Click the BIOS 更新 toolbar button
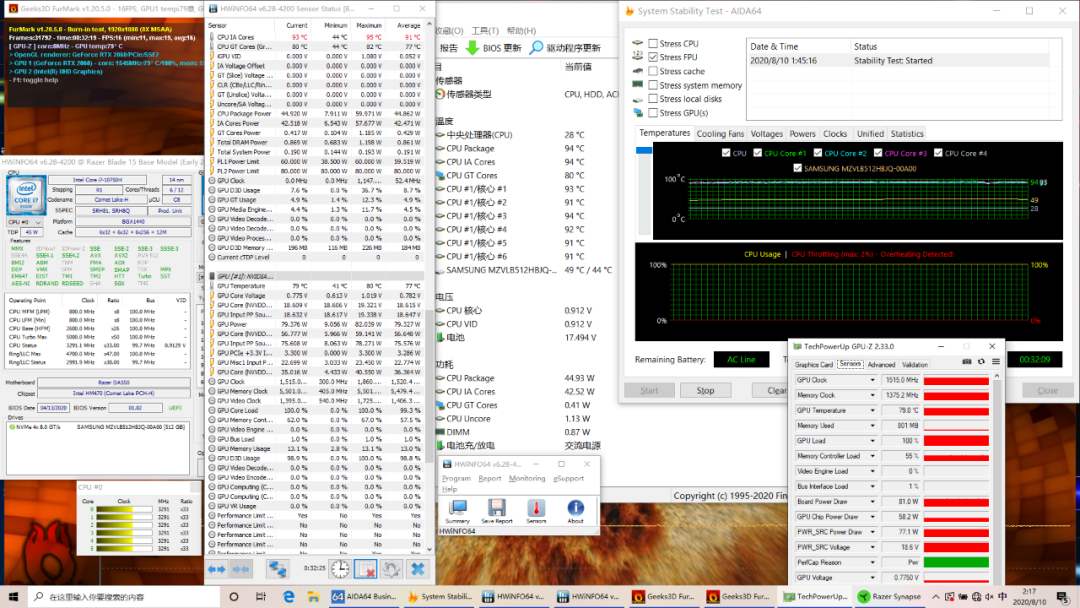The image size is (1080, 608). point(493,47)
